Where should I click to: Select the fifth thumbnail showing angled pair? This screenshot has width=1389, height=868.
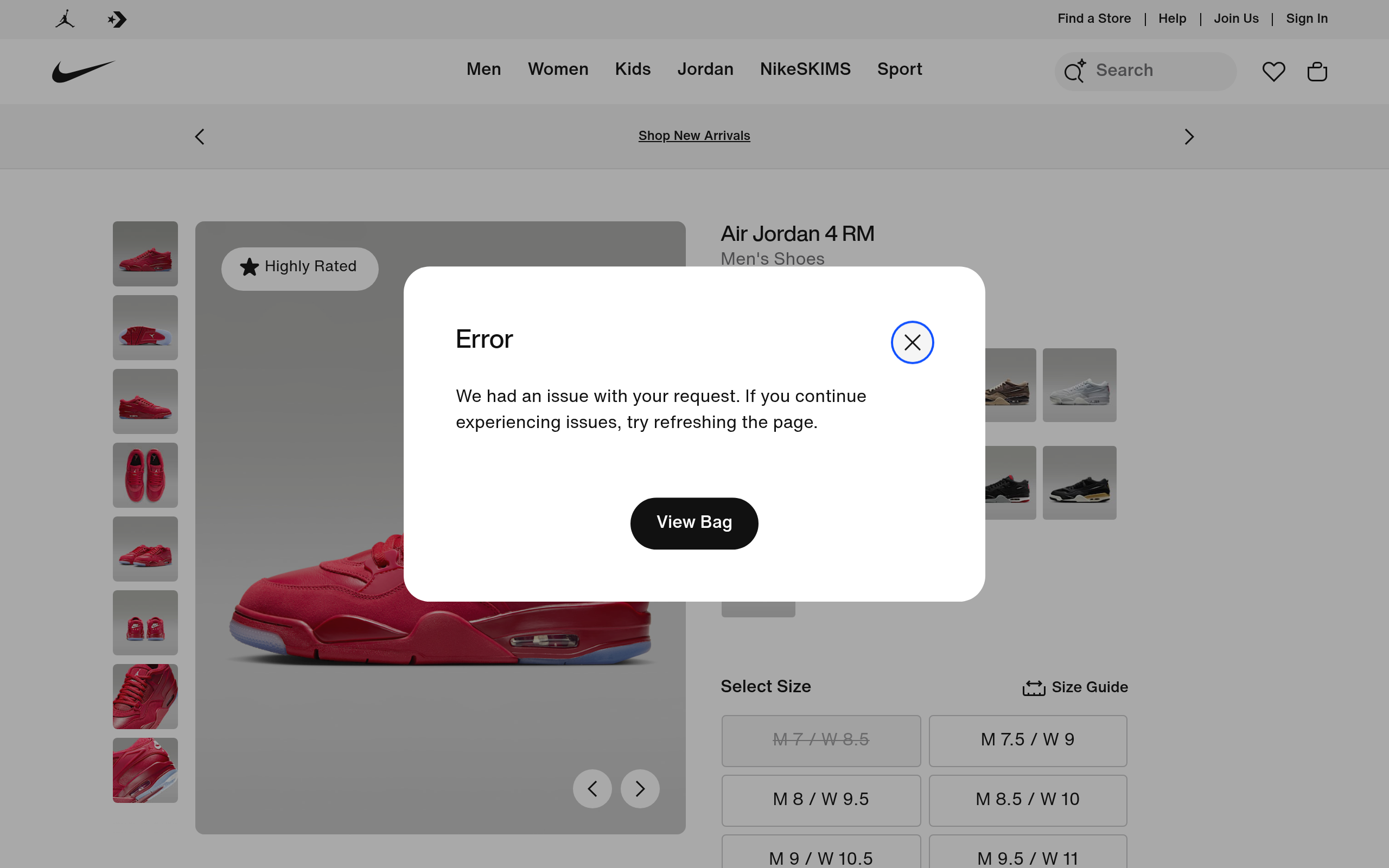(145, 549)
